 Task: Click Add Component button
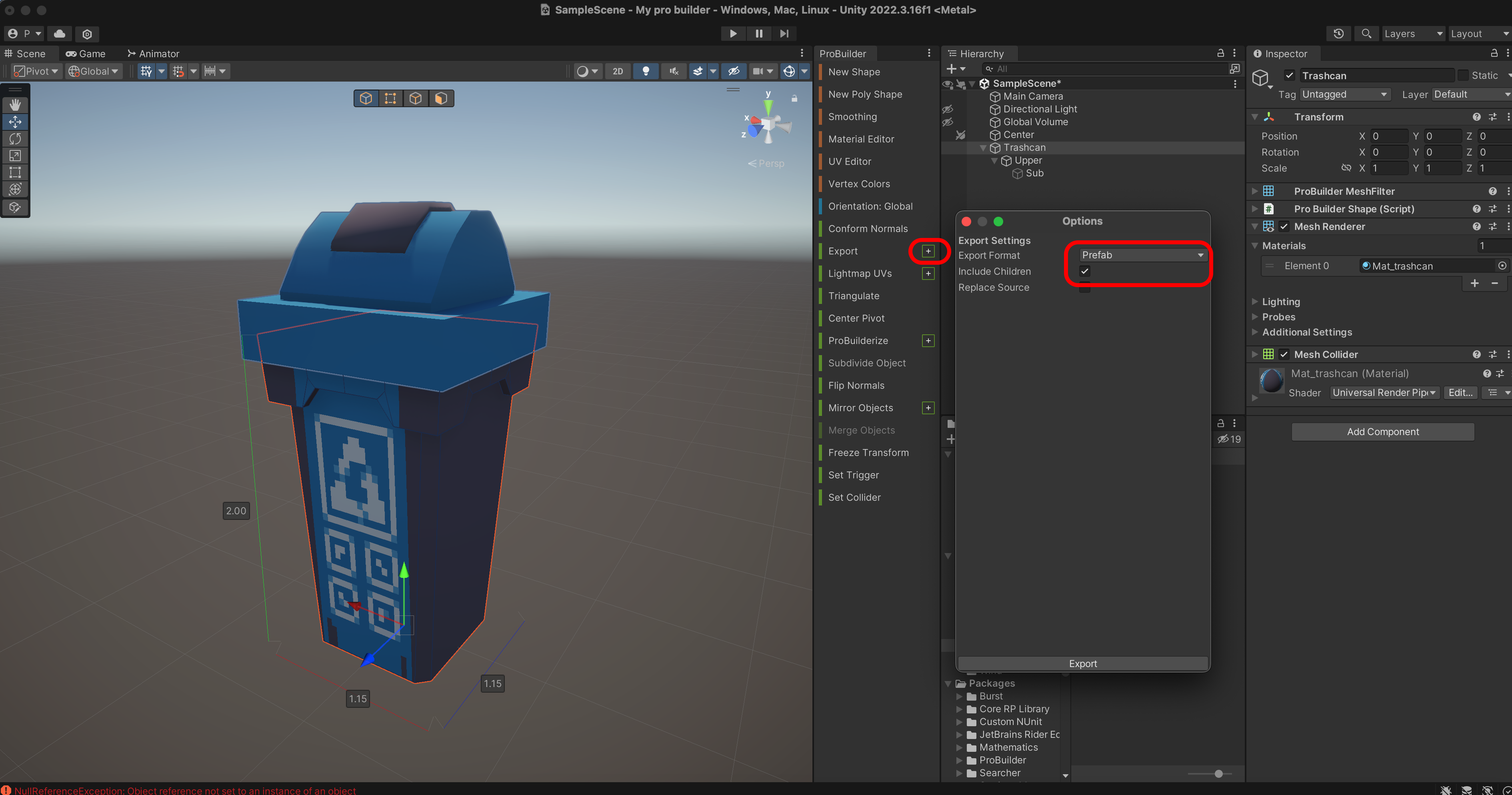click(x=1382, y=431)
